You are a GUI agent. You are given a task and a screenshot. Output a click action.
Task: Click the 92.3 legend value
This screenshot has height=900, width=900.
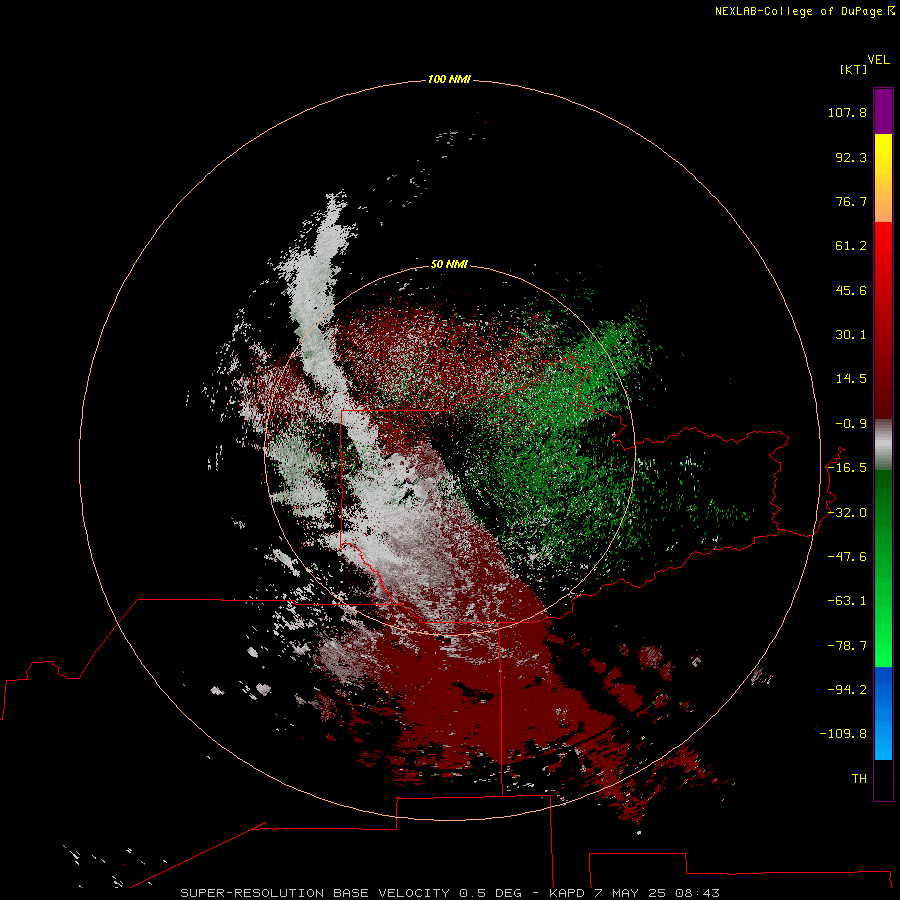851,157
